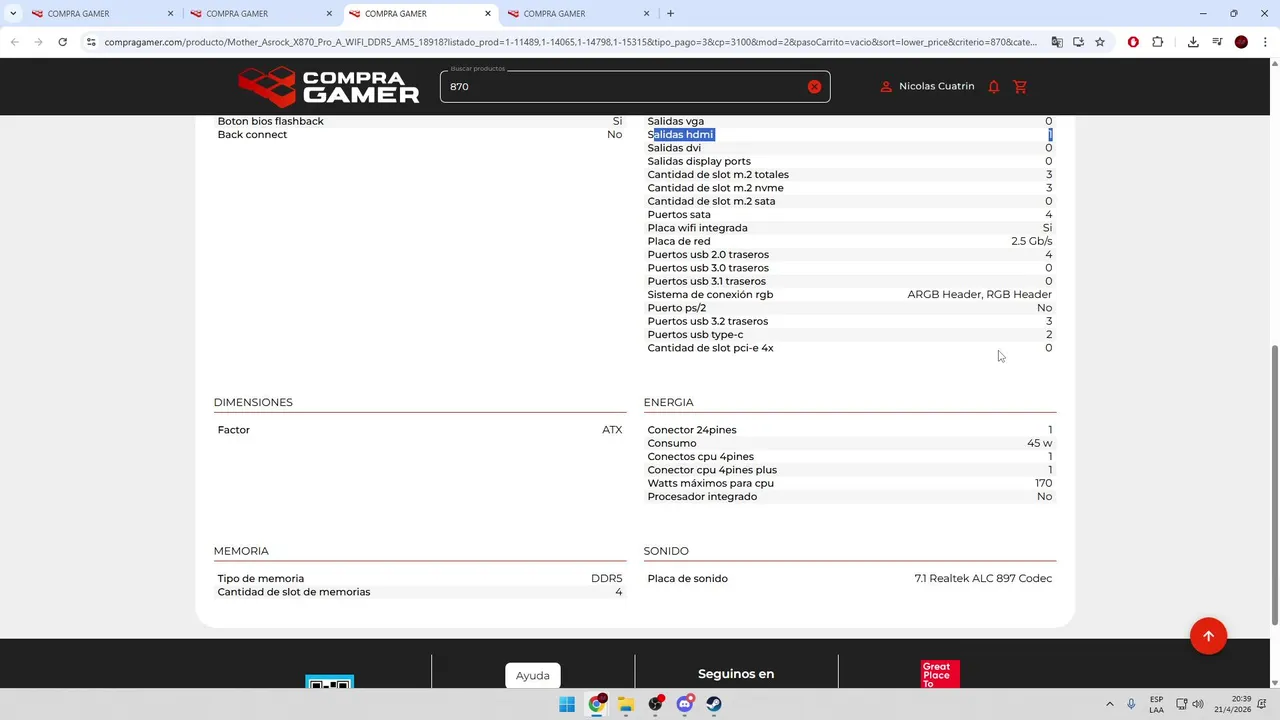This screenshot has width=1280, height=720.
Task: Click the Factor ATX value
Action: coord(612,430)
